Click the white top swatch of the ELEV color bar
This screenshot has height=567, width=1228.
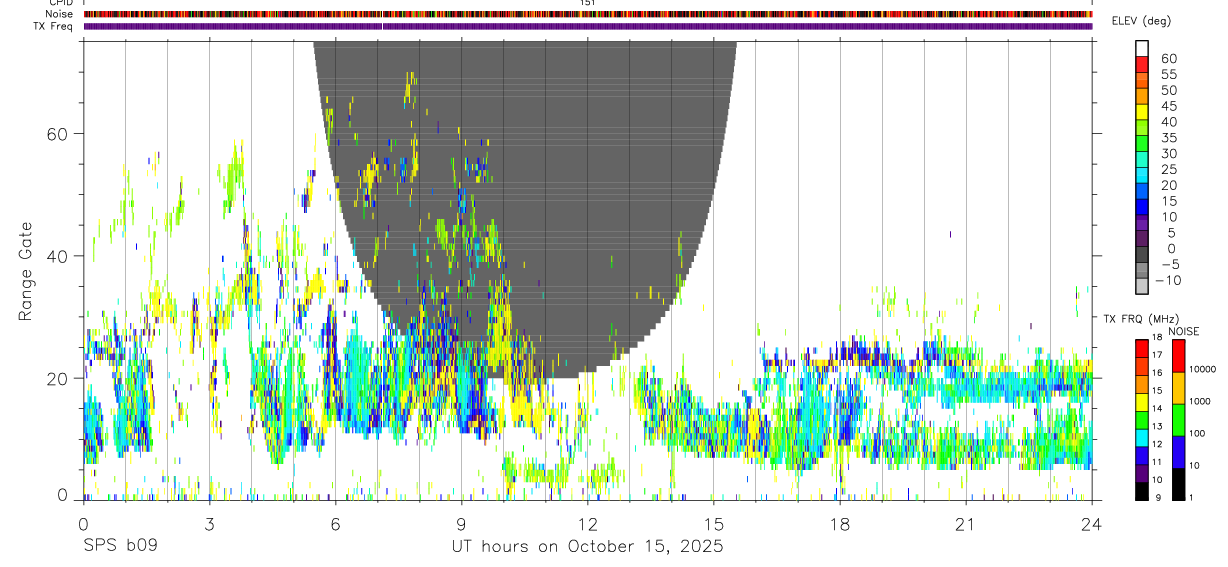tap(1142, 48)
